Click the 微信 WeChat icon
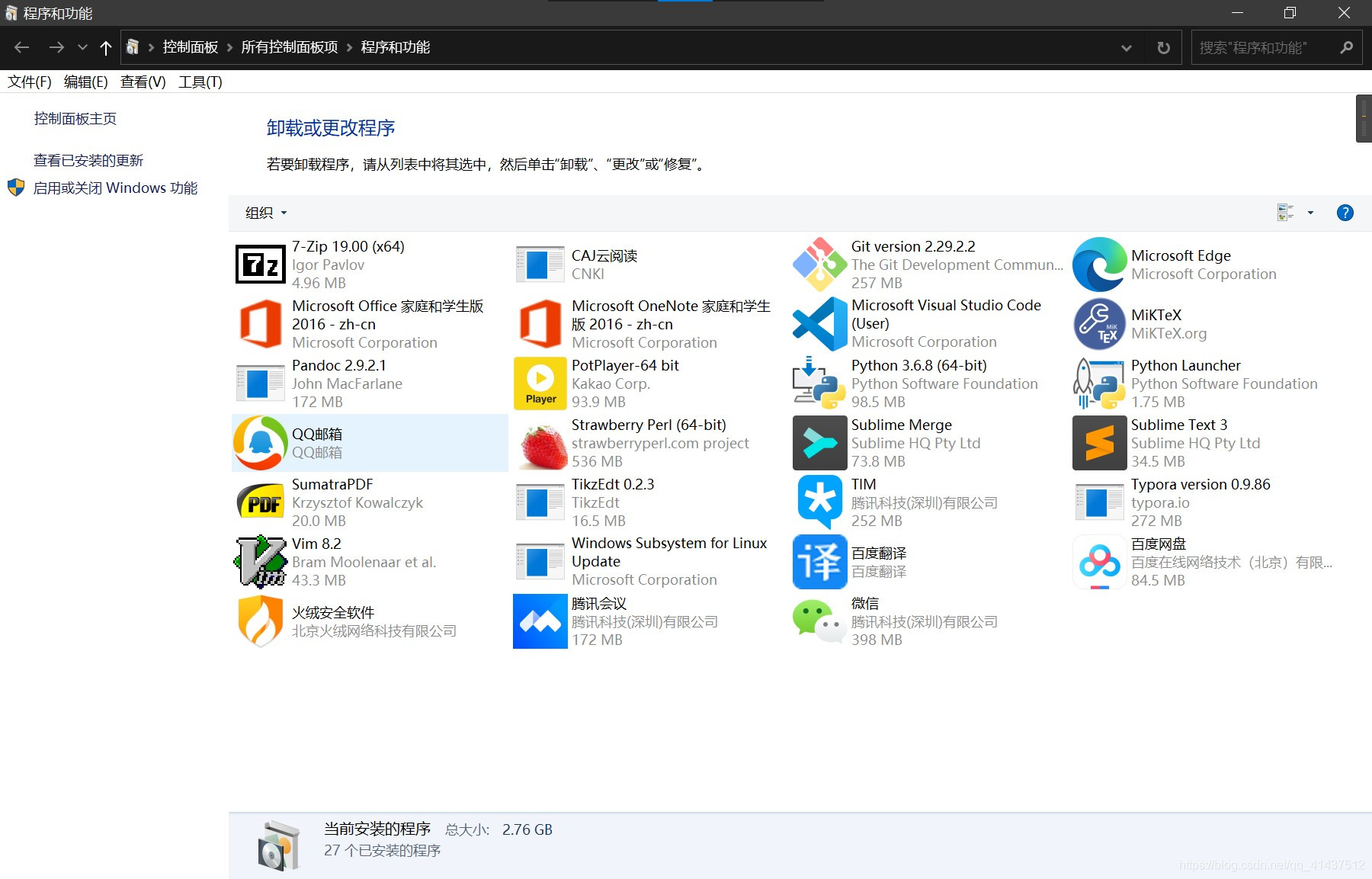Image resolution: width=1372 pixels, height=879 pixels. click(x=819, y=621)
